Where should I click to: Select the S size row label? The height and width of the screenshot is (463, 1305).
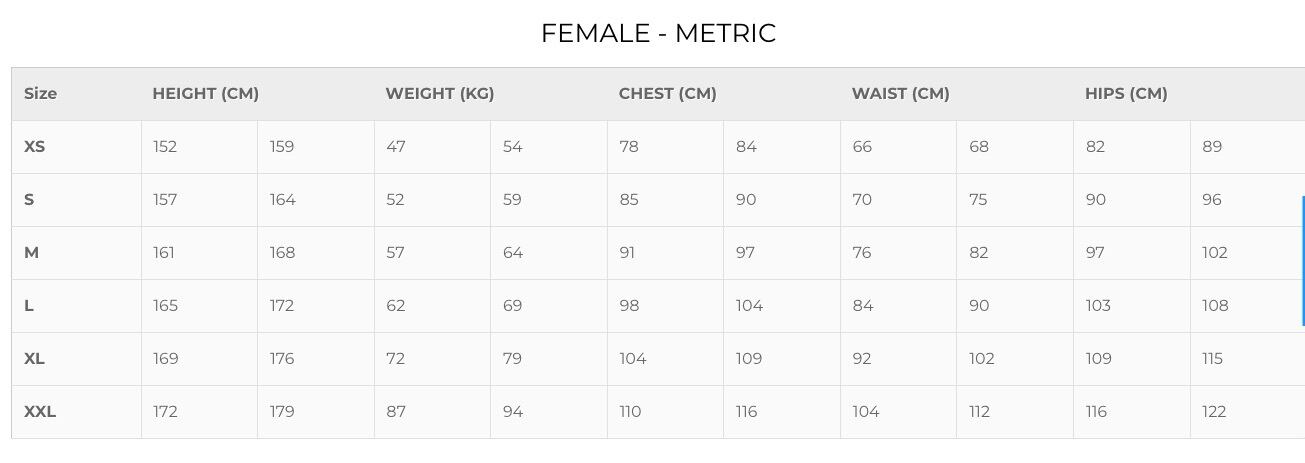29,200
